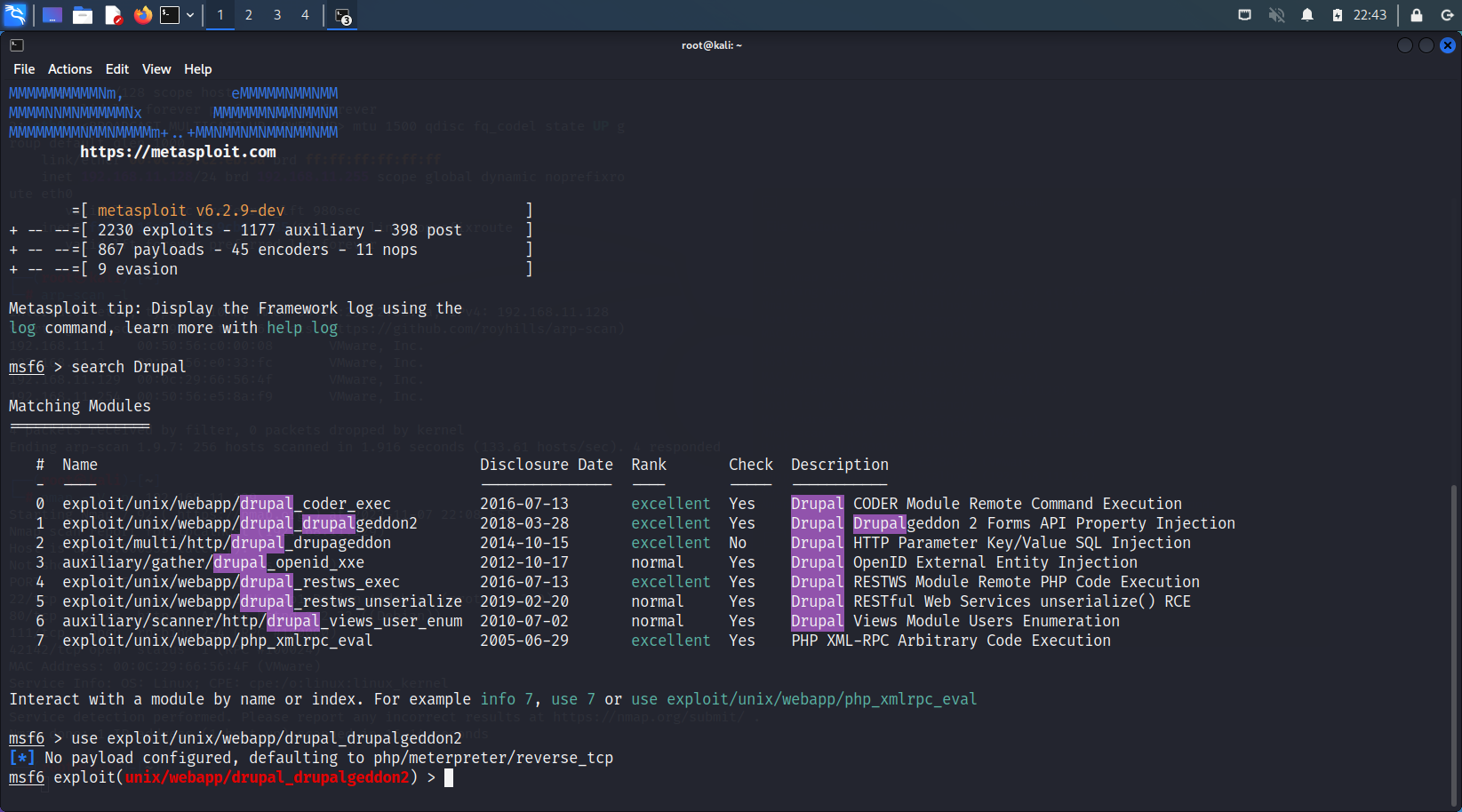This screenshot has height=812, width=1462.
Task: Click the 'Matching Modules' heading
Action: click(80, 406)
